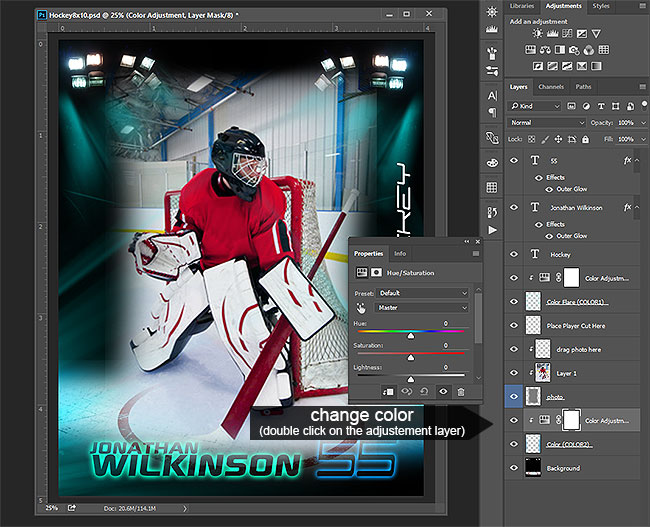The width and height of the screenshot is (650, 527).
Task: Open the Character panel from the dock
Action: (x=492, y=96)
